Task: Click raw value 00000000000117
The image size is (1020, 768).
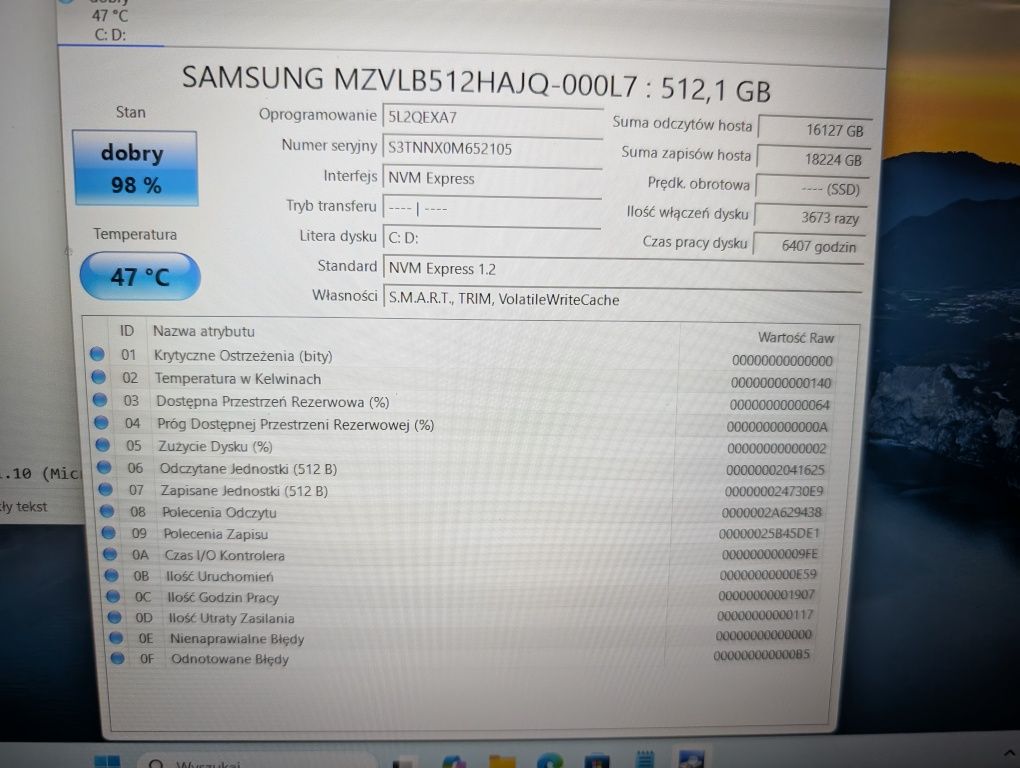Action: click(765, 615)
